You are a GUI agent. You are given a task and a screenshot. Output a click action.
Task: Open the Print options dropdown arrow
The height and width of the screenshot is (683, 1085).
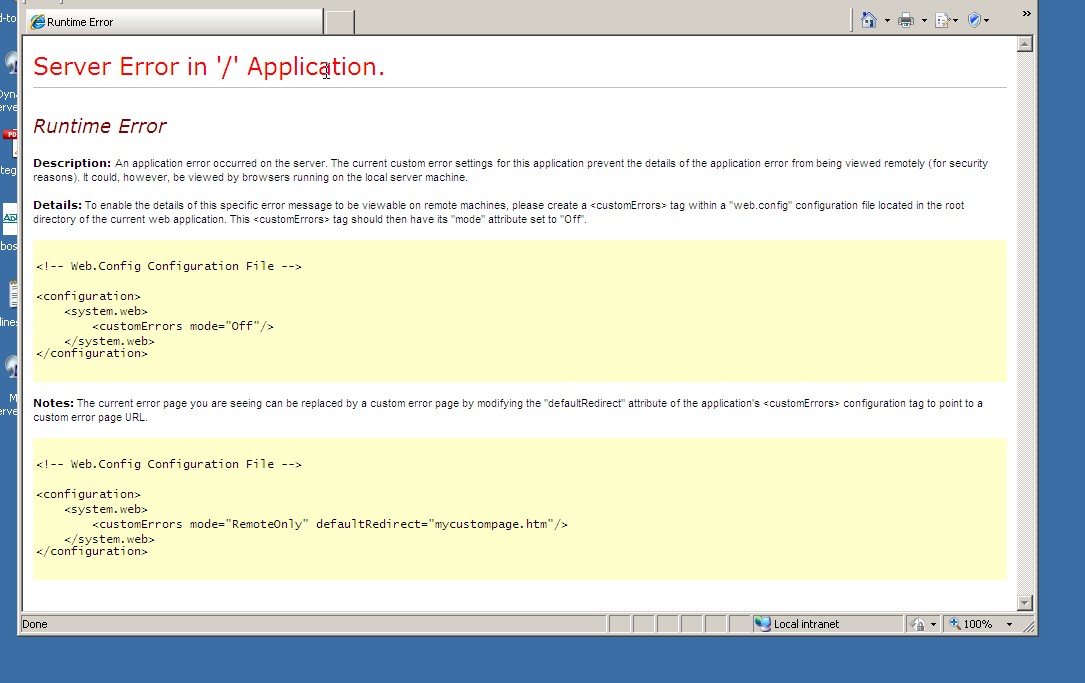(x=924, y=21)
